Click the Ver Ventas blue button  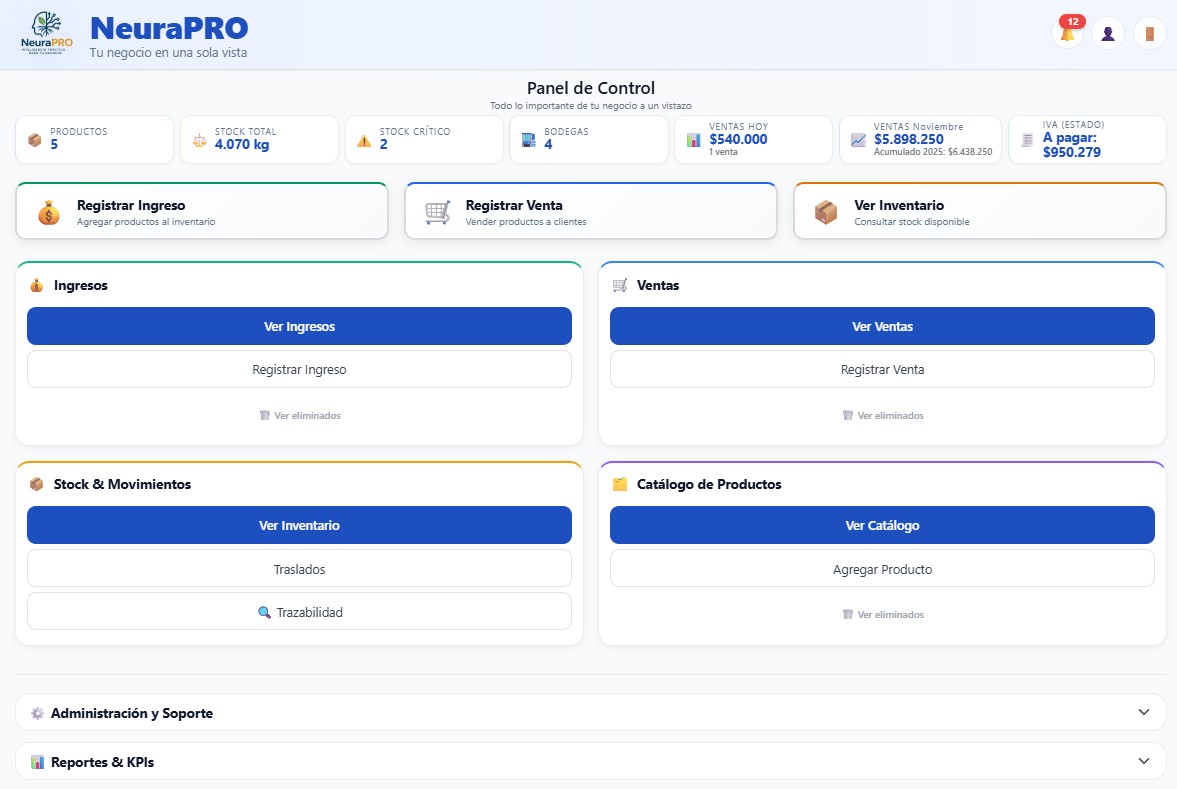click(882, 326)
